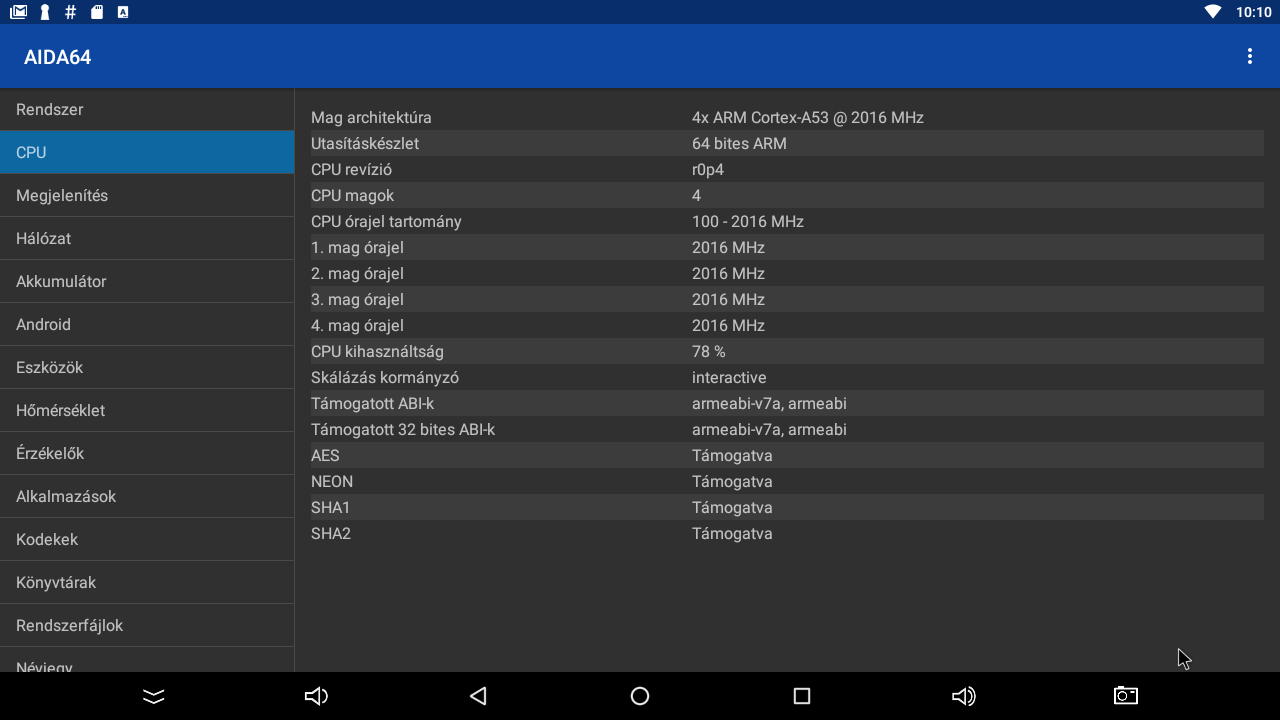Select the '1. mag órajel' row
Image resolution: width=1280 pixels, height=720 pixels.
(787, 247)
